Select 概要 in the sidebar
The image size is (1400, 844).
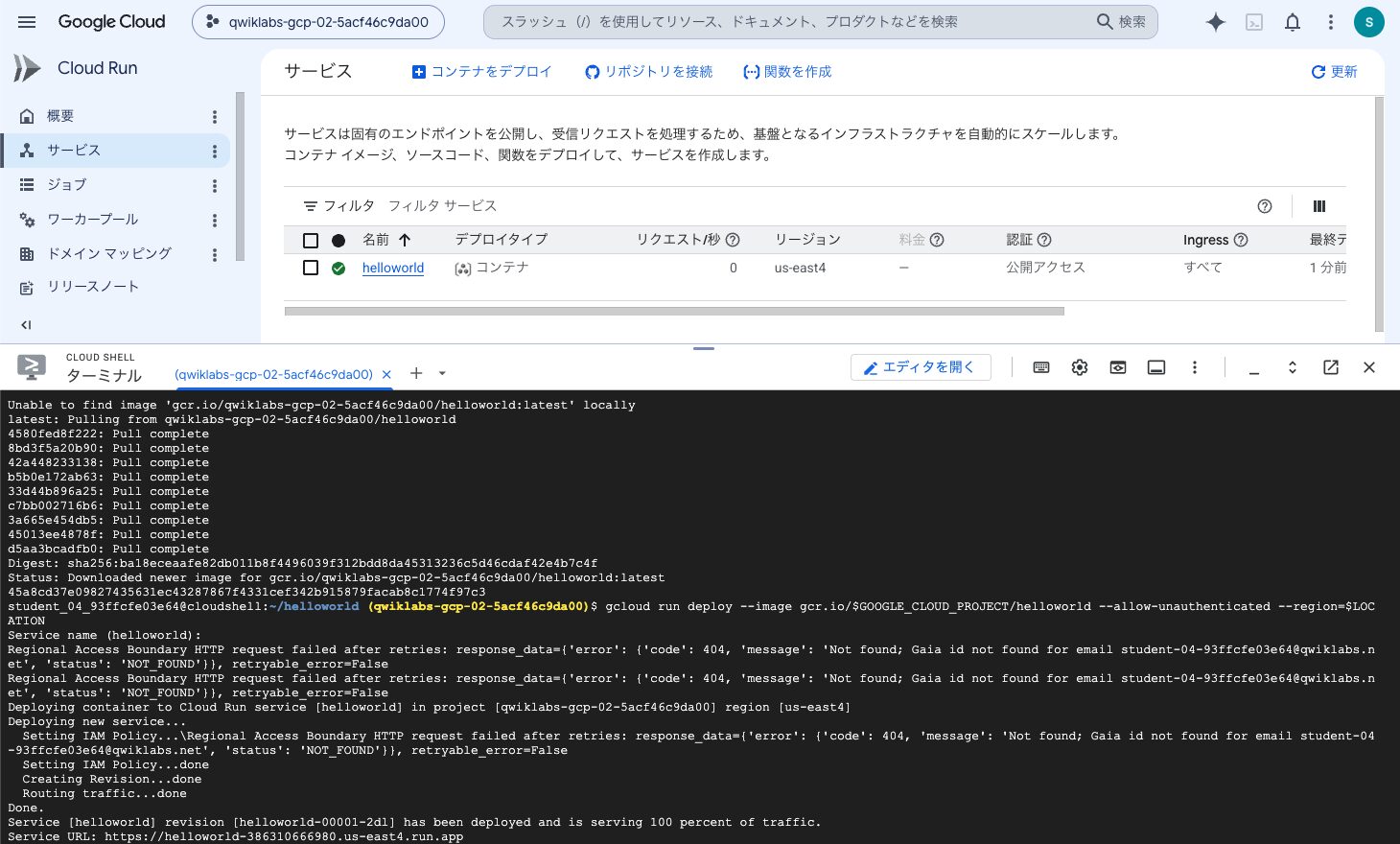59,116
